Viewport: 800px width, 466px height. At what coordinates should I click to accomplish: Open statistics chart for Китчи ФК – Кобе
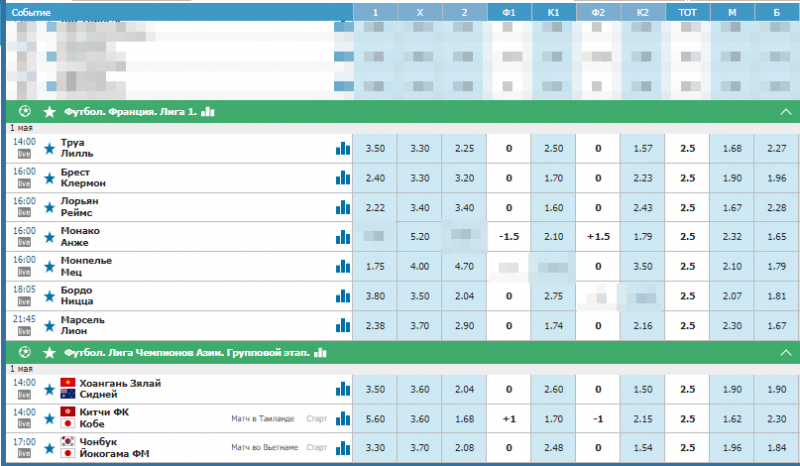point(343,418)
